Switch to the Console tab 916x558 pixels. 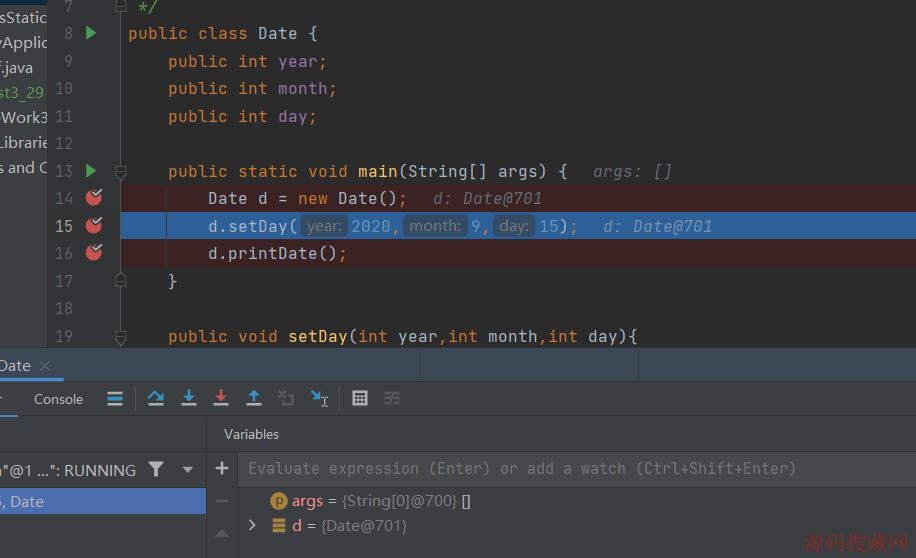58,399
